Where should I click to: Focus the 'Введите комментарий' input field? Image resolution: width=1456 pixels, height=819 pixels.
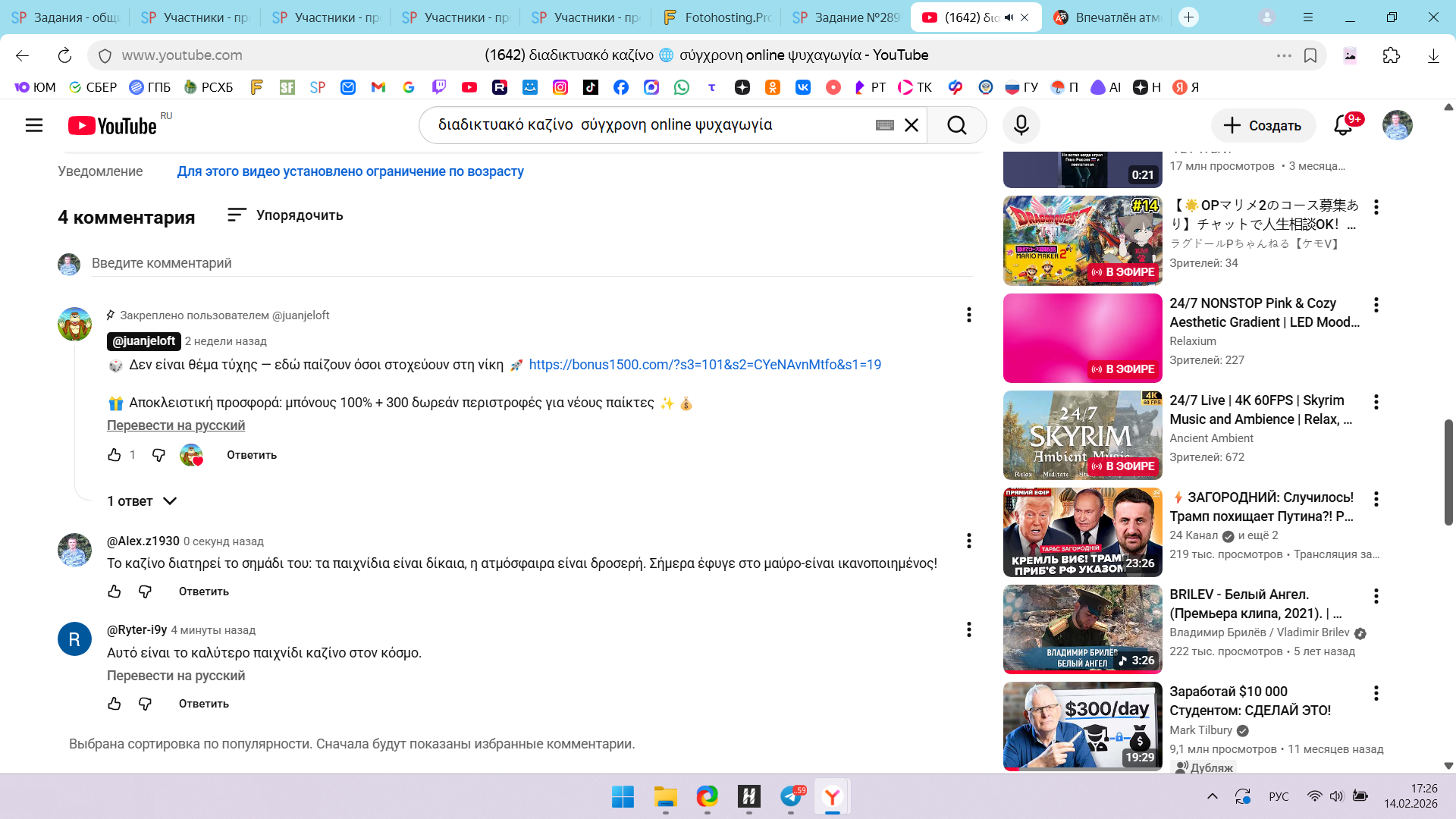[531, 263]
